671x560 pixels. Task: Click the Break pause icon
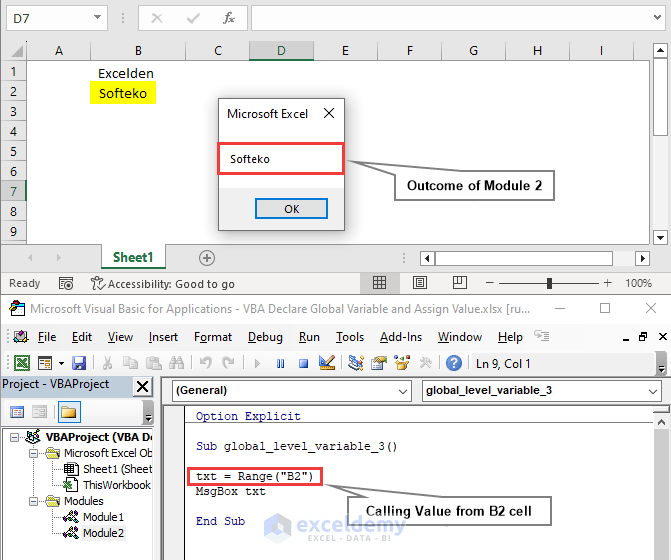[x=280, y=364]
